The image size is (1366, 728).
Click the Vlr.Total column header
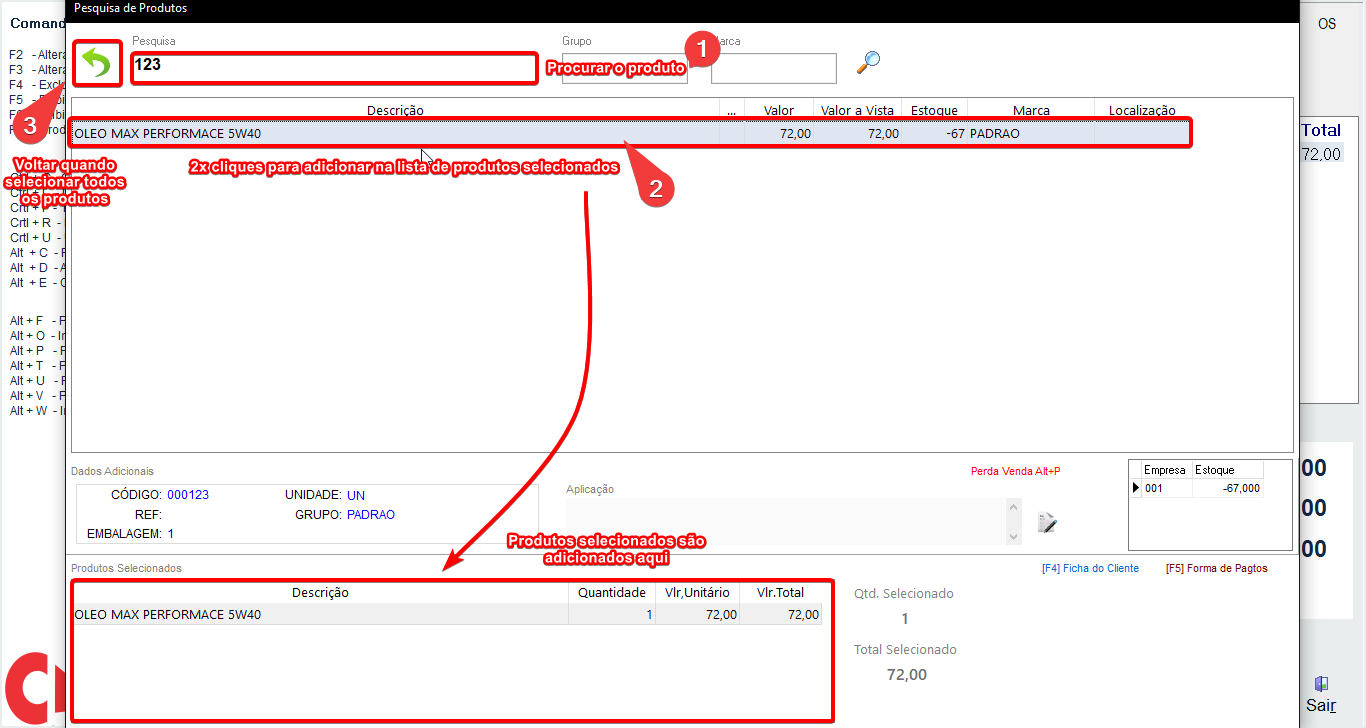[780, 592]
